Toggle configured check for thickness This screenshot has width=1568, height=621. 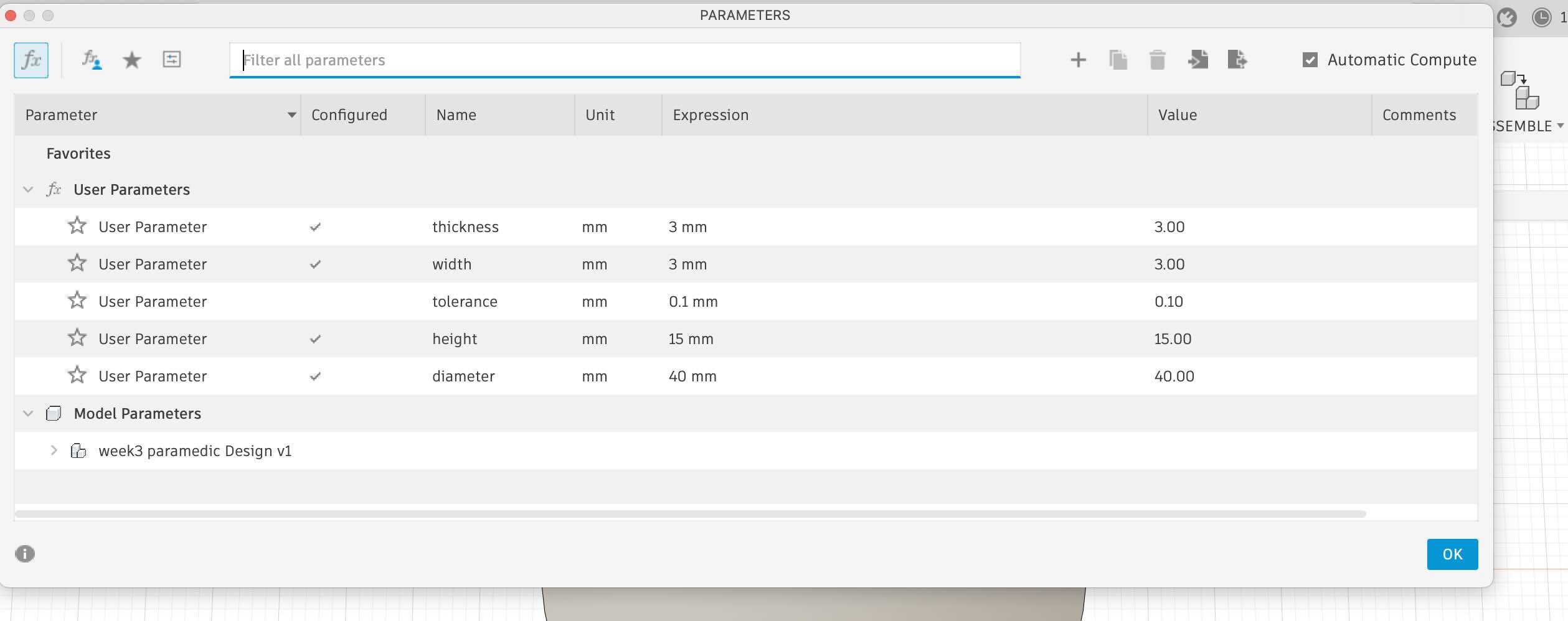(315, 227)
